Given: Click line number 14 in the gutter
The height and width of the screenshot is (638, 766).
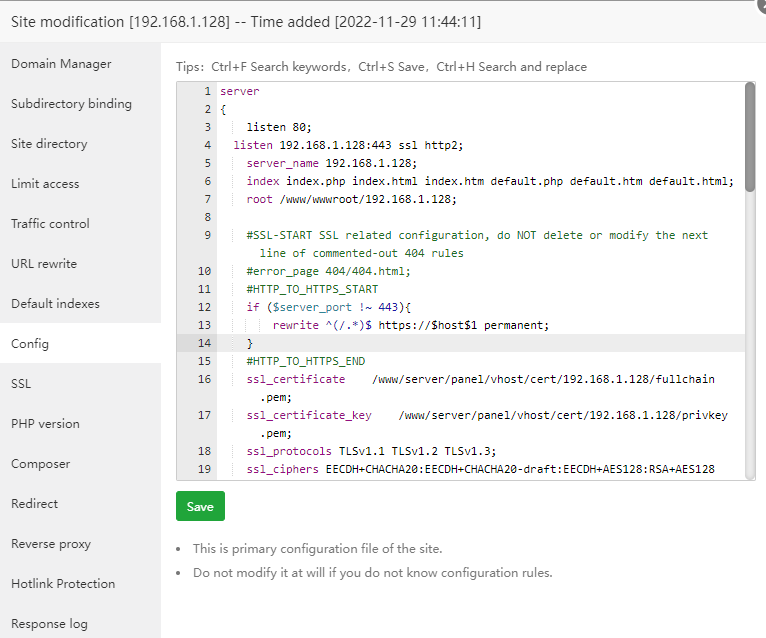Looking at the screenshot, I should click(x=204, y=343).
